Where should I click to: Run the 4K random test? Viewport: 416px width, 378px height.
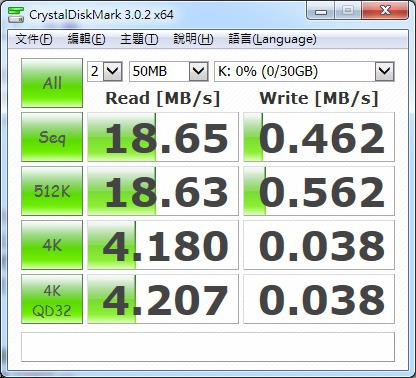click(x=52, y=245)
